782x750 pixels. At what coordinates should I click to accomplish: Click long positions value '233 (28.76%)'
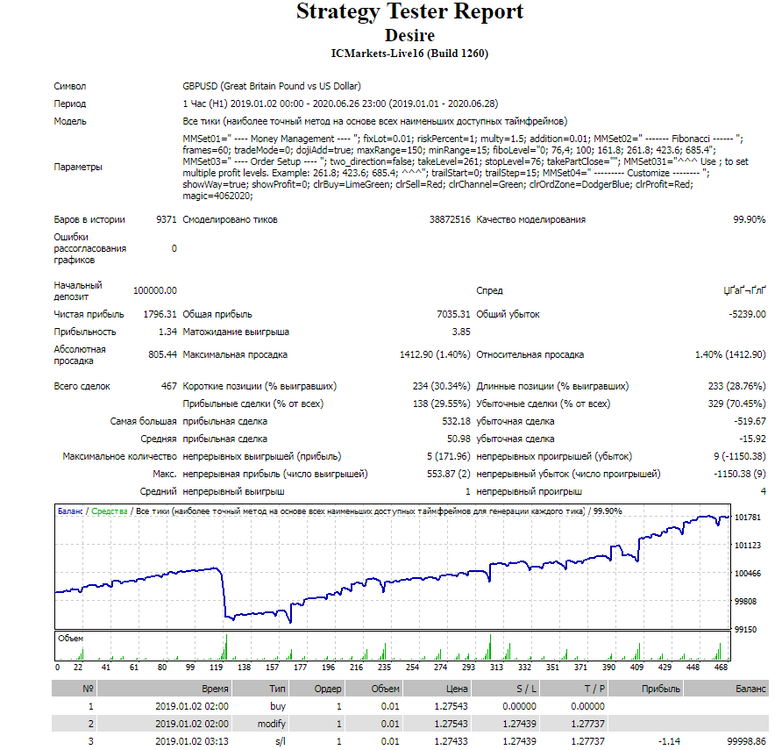736,386
